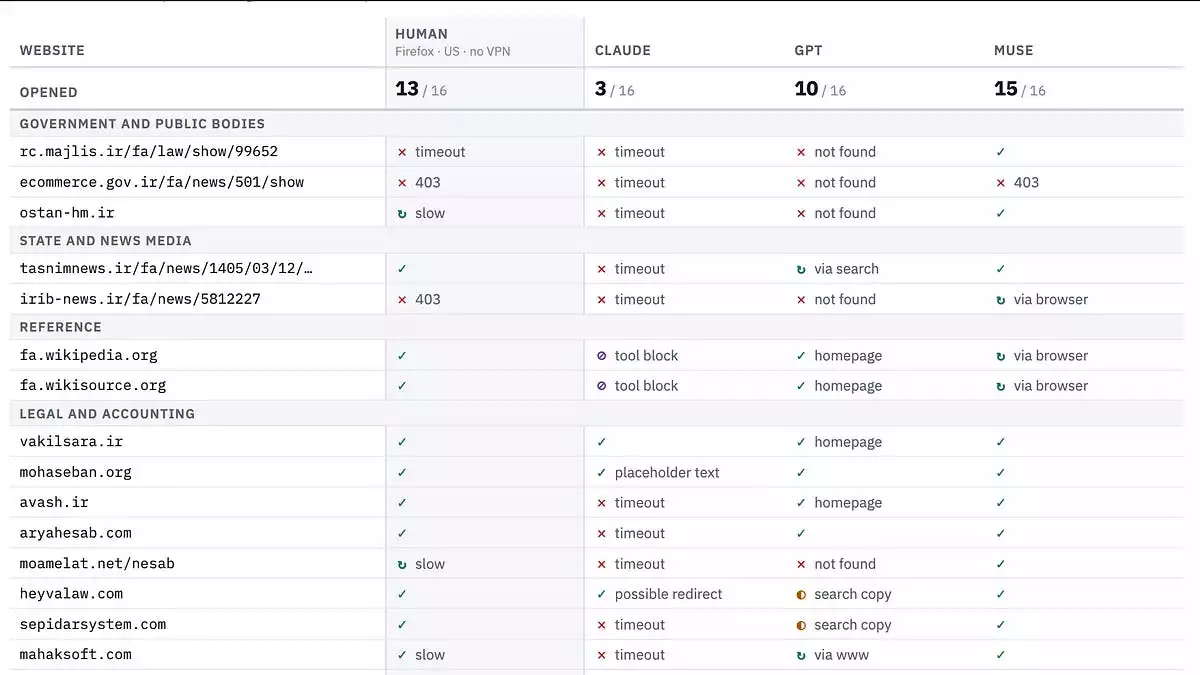The image size is (1200, 675).
Task: Click the checkmark in vakilsara.ir Claude cell
Action: click(x=602, y=442)
